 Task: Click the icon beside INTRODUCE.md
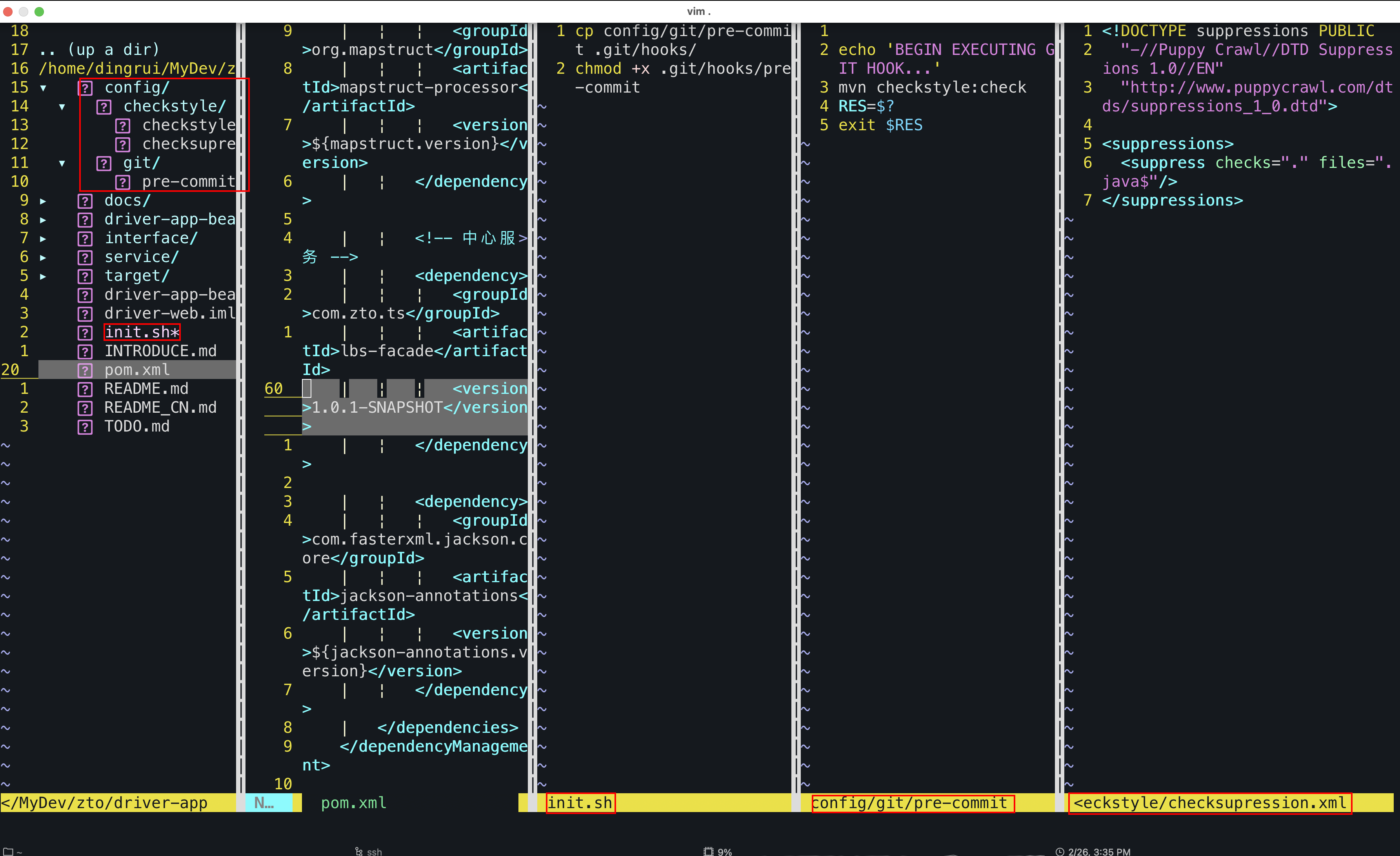[85, 352]
